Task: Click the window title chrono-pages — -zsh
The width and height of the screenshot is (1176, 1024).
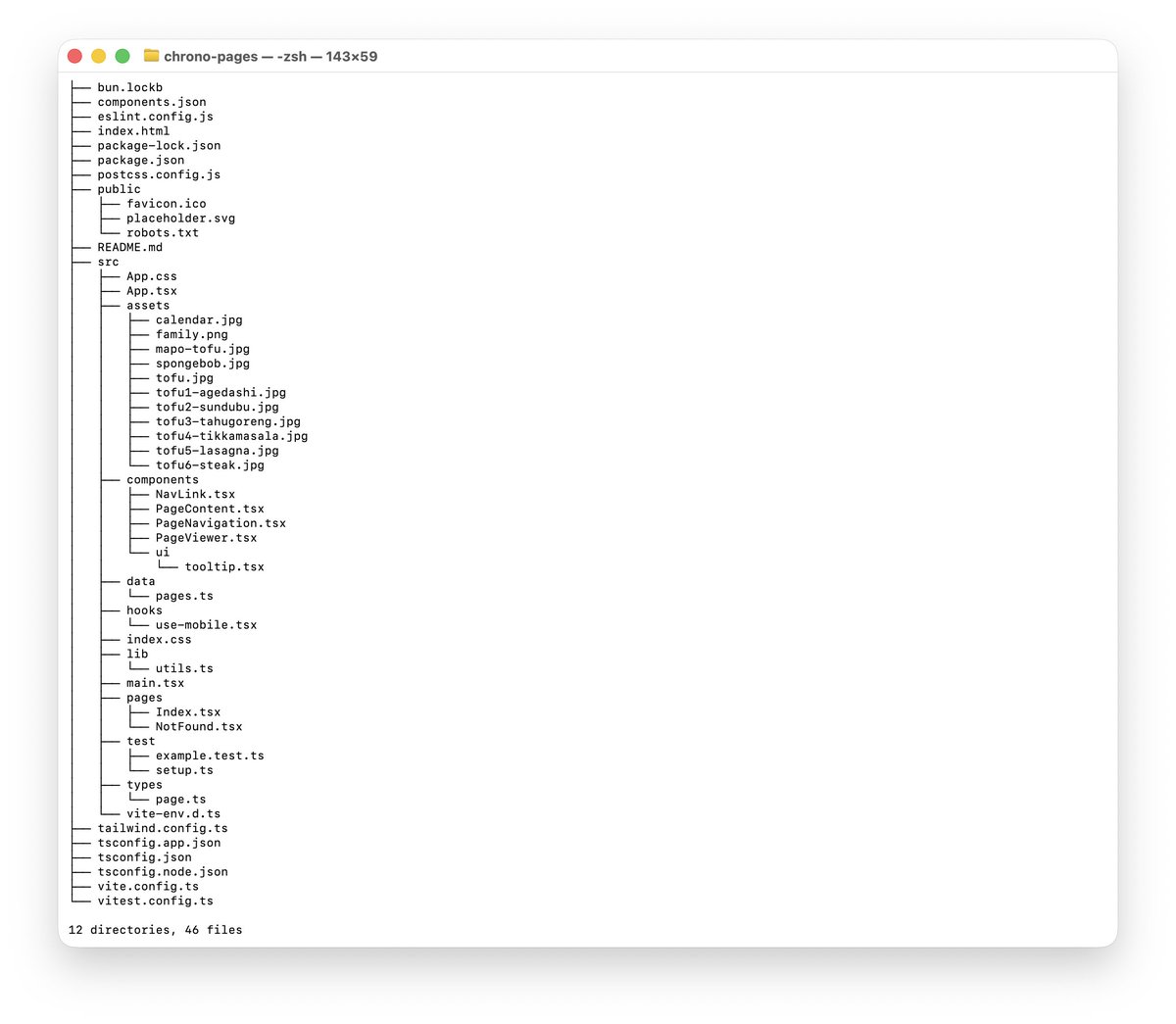Action: pos(233,57)
